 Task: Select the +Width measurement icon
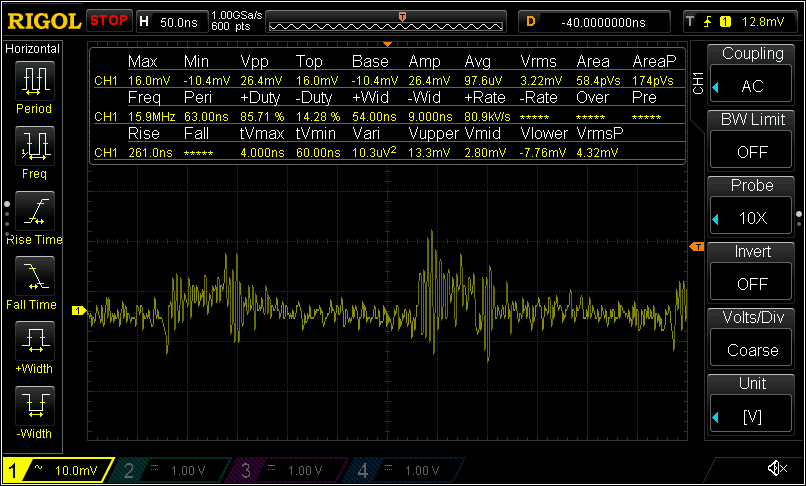[x=33, y=341]
